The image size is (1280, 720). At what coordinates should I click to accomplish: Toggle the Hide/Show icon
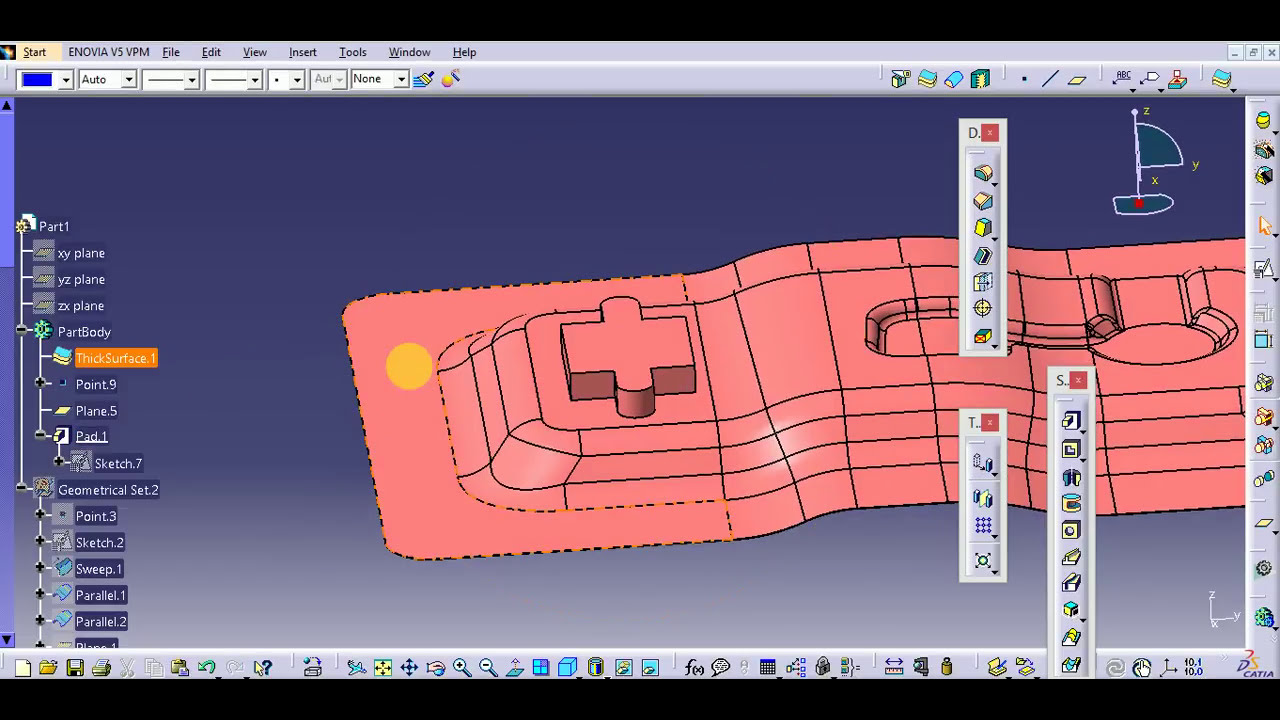tap(624, 668)
